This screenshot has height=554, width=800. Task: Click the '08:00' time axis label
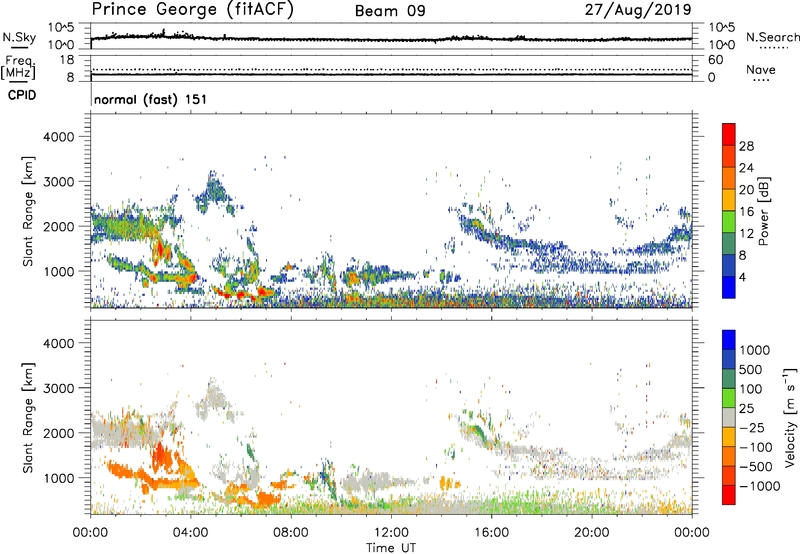291,533
